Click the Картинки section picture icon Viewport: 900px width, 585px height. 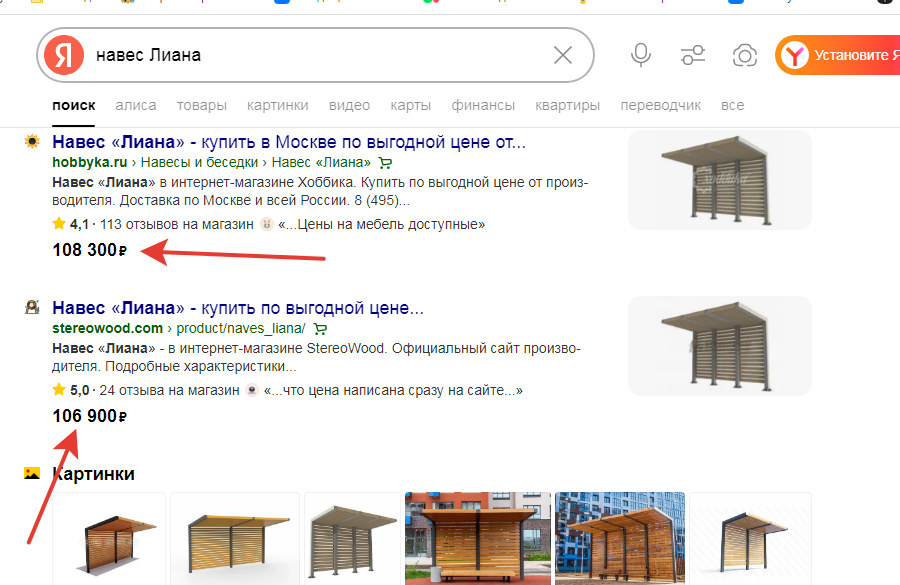point(32,474)
